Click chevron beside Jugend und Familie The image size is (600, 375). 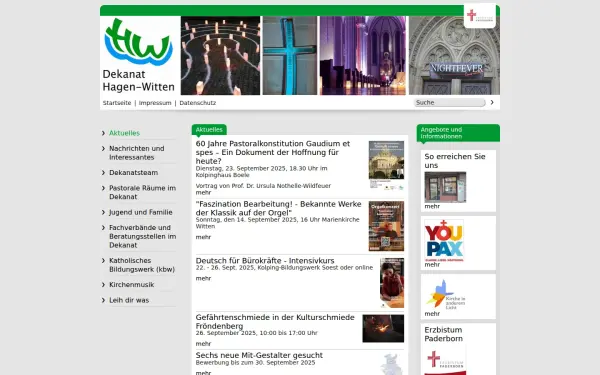[103, 212]
